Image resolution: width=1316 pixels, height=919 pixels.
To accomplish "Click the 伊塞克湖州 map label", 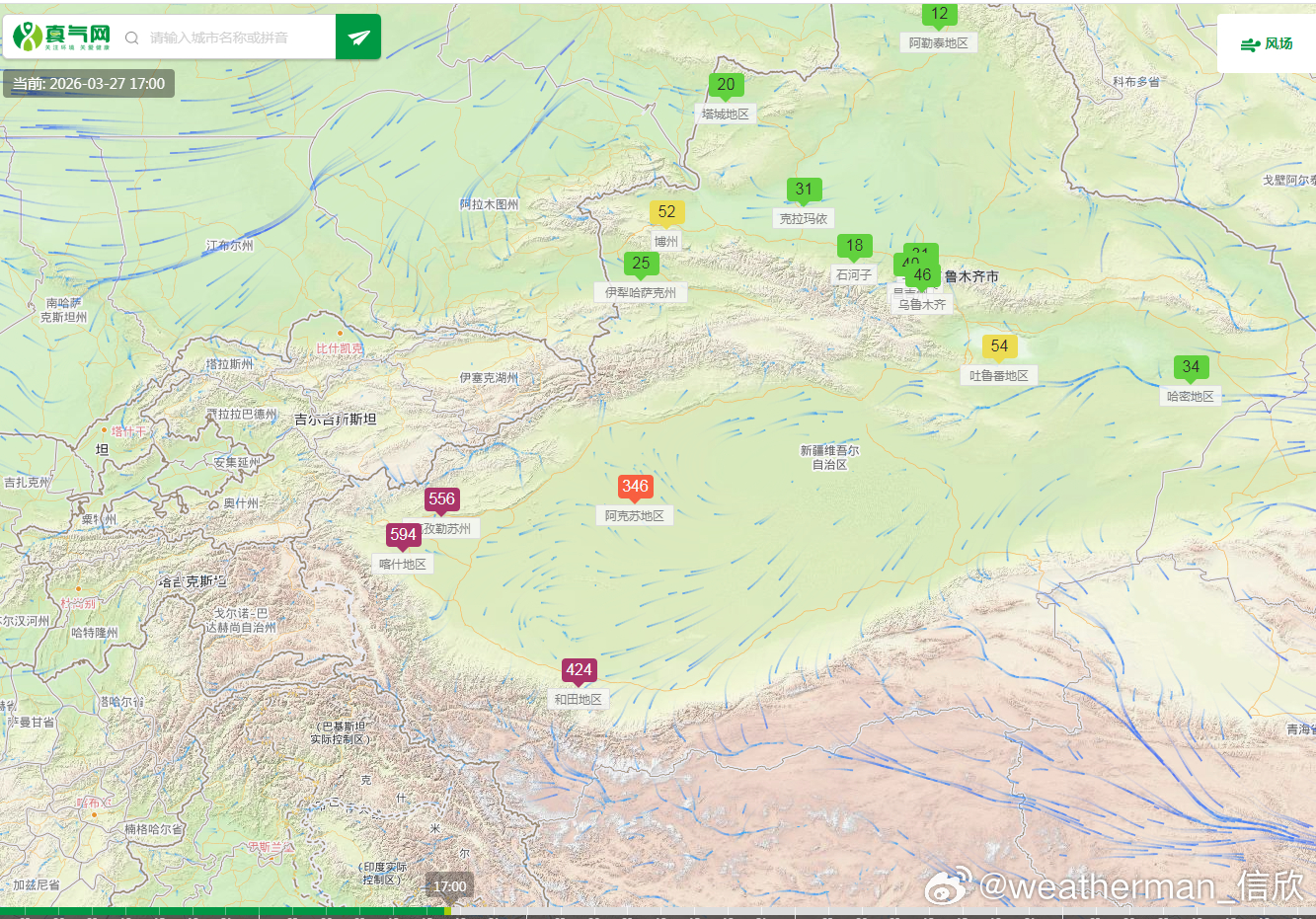I will [x=489, y=377].
